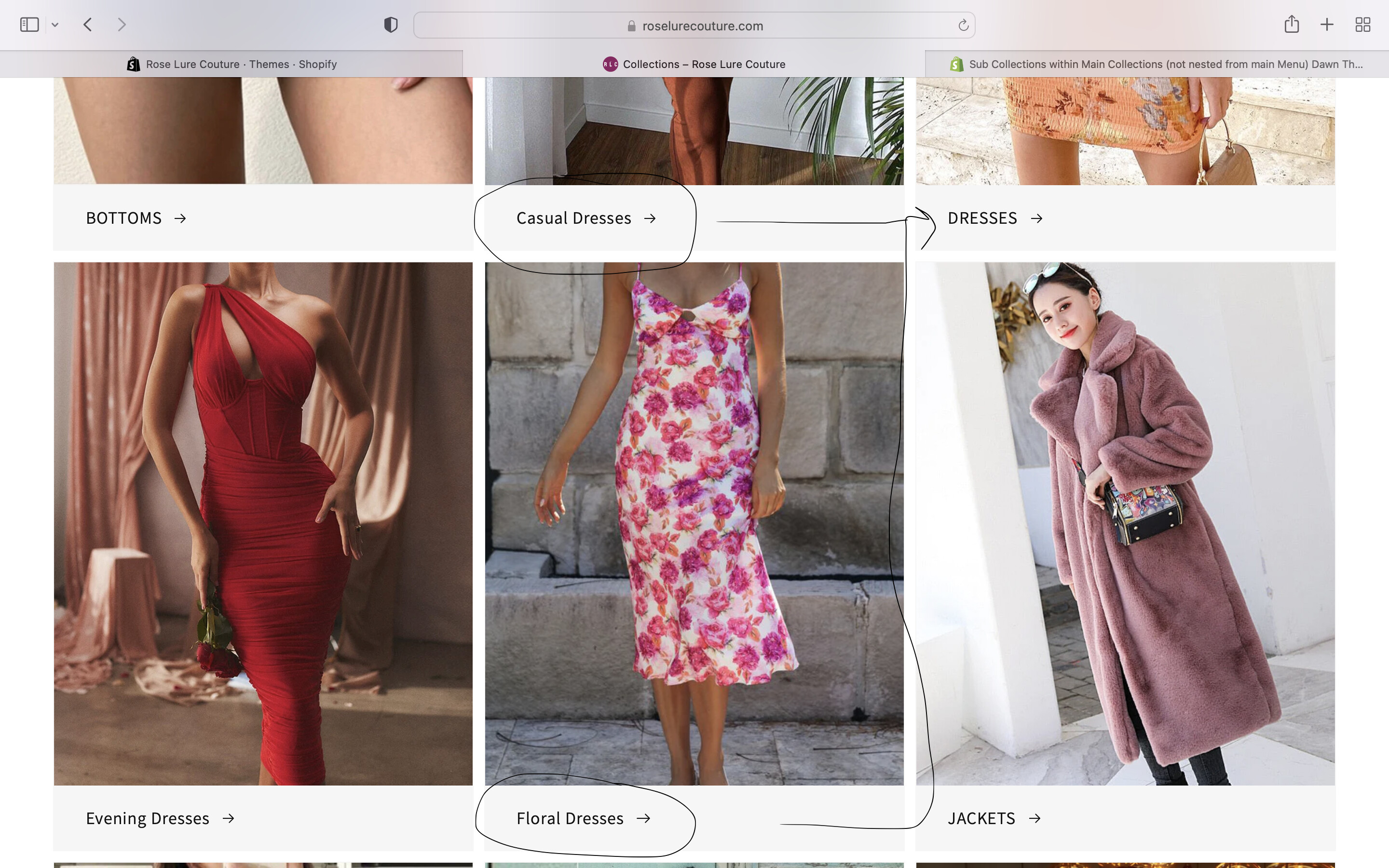This screenshot has width=1389, height=868.
Task: Show the tab overview grid icon
Action: (1362, 25)
